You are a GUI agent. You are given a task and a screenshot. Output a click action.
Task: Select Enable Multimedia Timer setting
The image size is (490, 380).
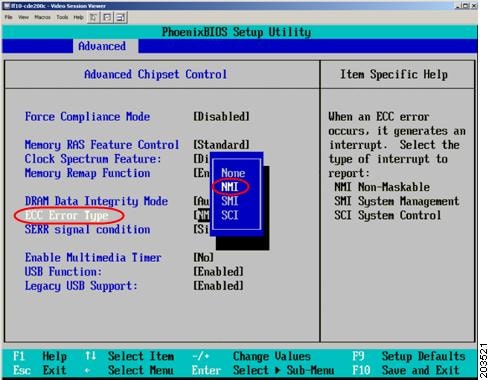point(93,258)
